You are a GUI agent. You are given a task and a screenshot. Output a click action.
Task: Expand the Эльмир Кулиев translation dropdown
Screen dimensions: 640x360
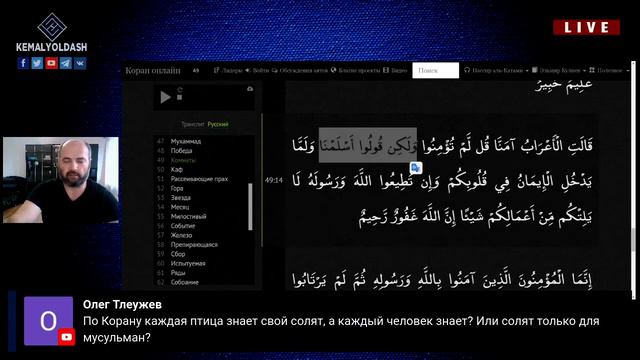[559, 71]
